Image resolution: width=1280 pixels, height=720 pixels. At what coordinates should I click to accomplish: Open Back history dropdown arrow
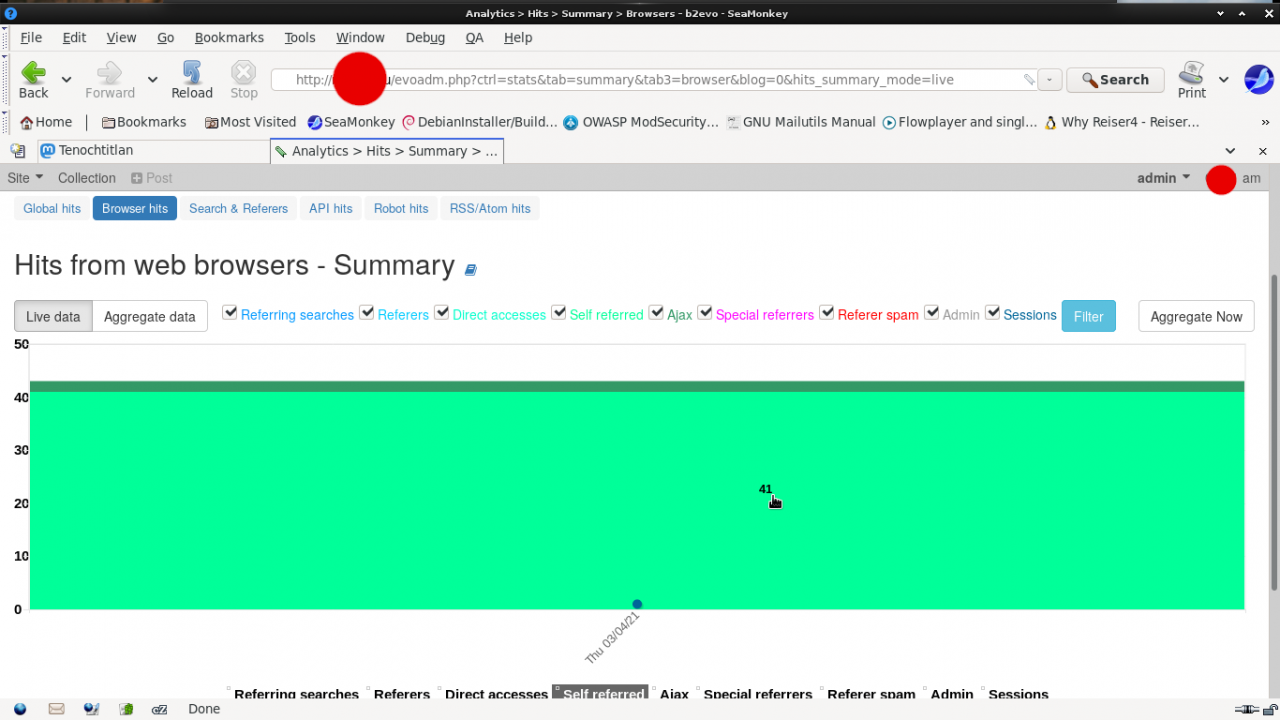(x=66, y=79)
